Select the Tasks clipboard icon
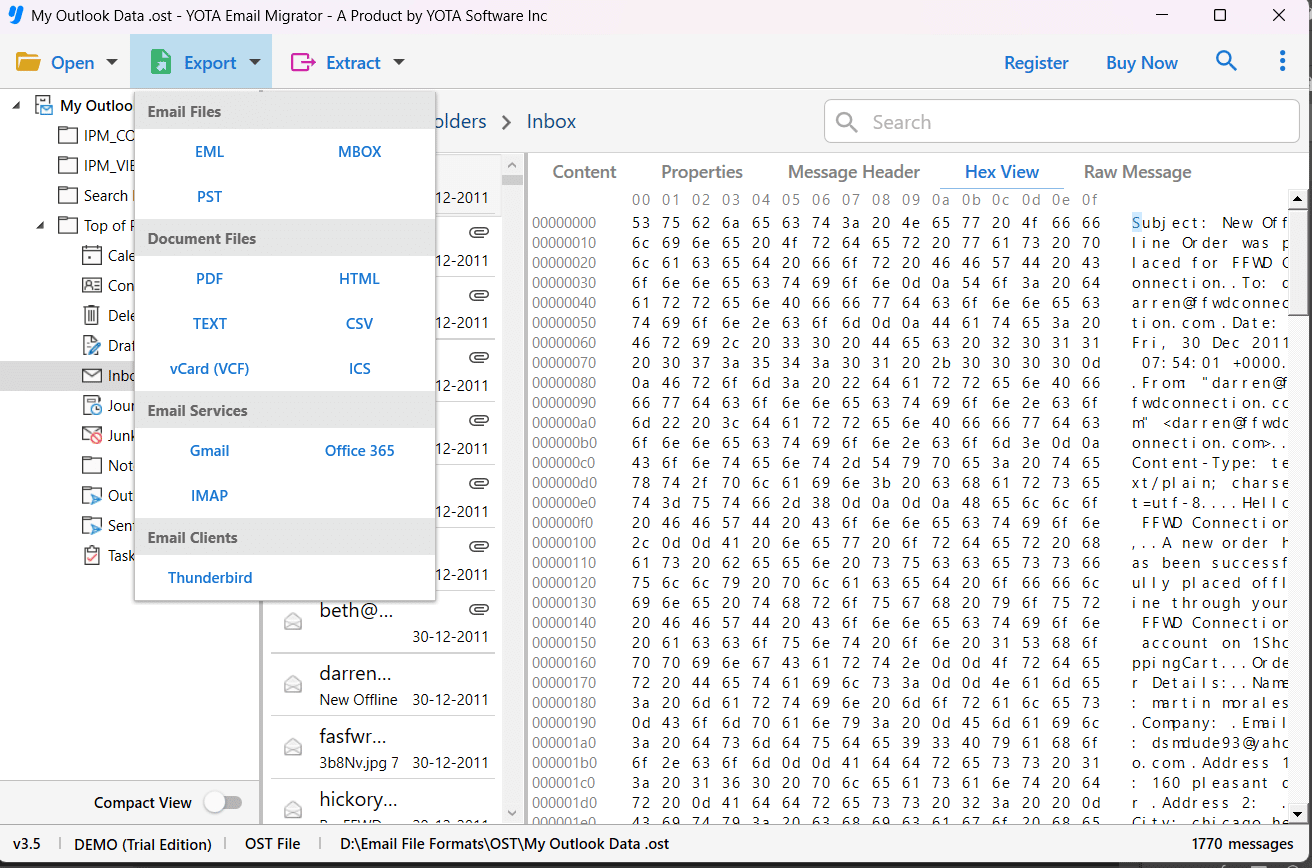 coord(92,555)
